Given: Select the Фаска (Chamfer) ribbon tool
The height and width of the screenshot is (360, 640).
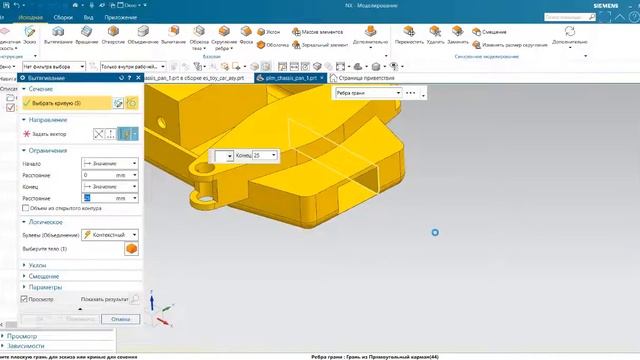Looking at the screenshot, I should (246, 35).
